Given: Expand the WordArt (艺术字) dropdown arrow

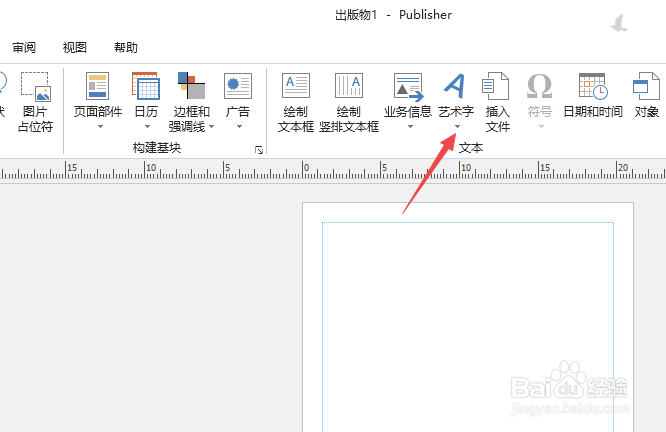Looking at the screenshot, I should [457, 127].
